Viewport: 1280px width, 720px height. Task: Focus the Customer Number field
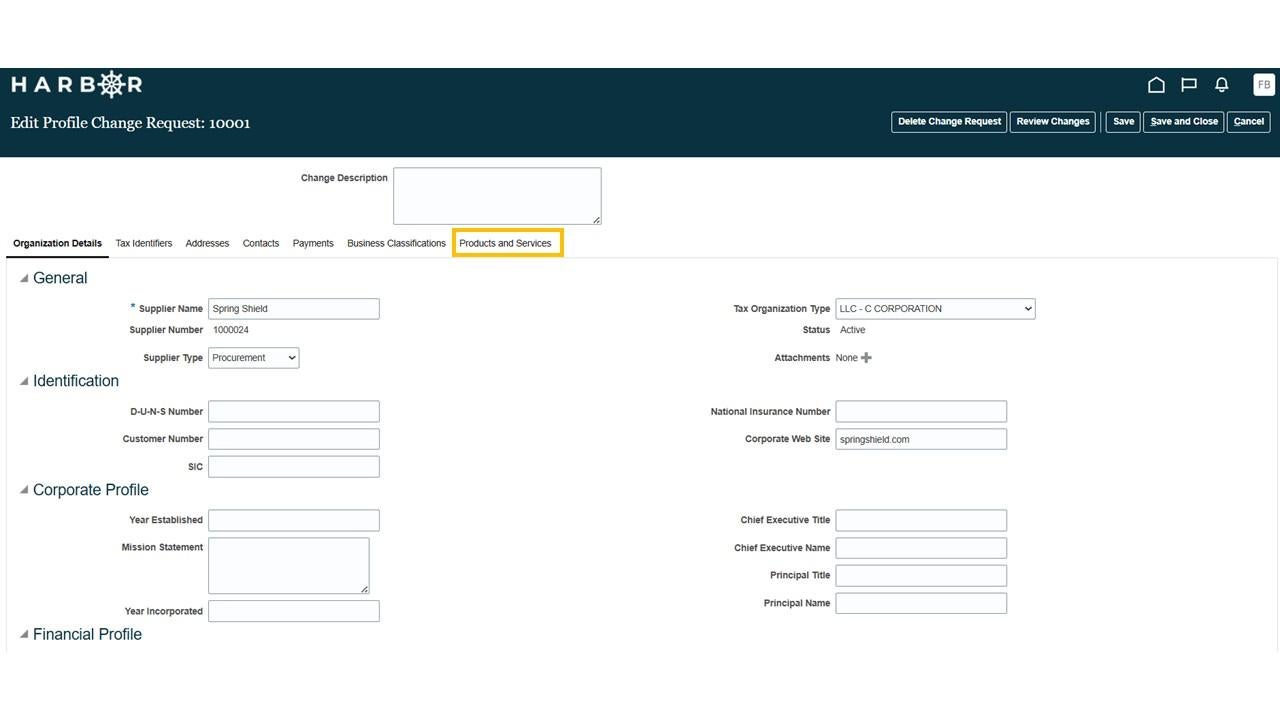click(294, 439)
